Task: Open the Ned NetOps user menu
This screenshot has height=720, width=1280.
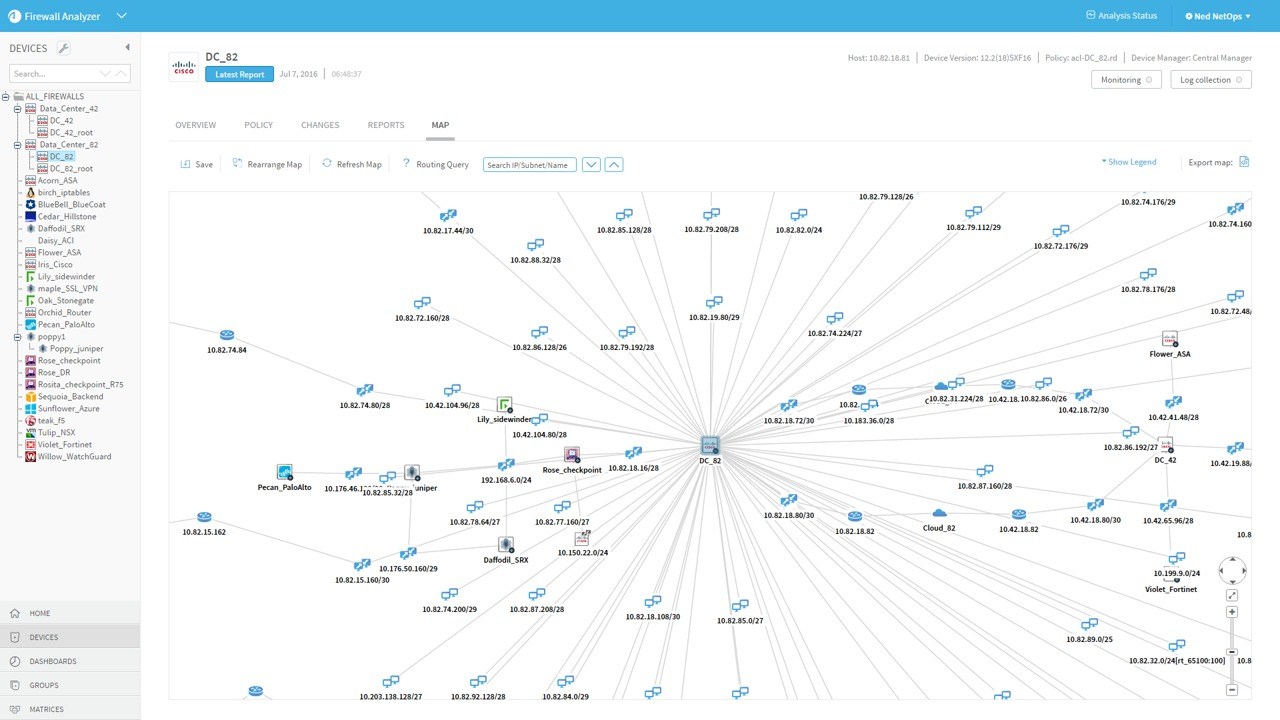Action: [x=1217, y=15]
